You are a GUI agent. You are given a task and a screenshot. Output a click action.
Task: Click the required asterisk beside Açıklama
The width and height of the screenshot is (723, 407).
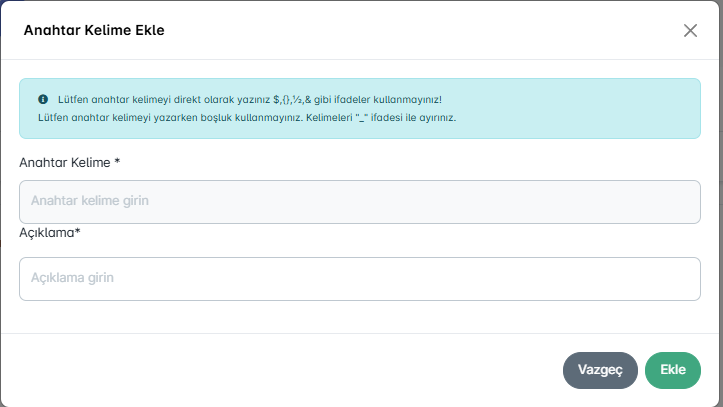pyautogui.click(x=78, y=232)
